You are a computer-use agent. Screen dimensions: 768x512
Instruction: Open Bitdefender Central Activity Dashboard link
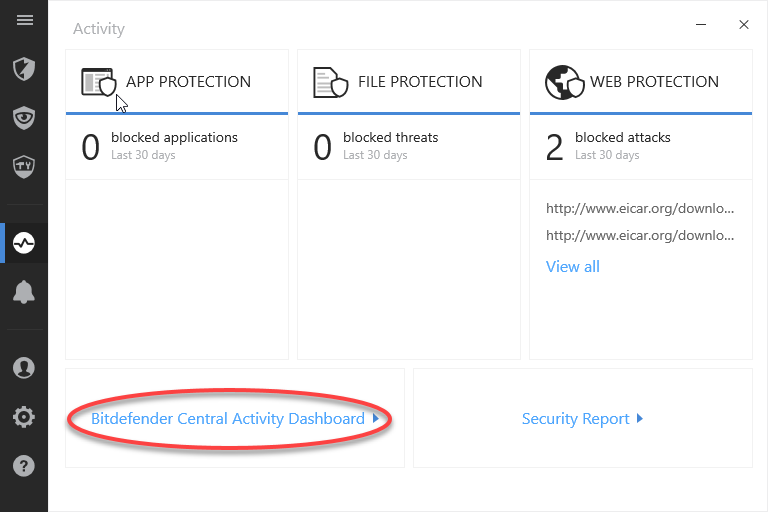(228, 419)
